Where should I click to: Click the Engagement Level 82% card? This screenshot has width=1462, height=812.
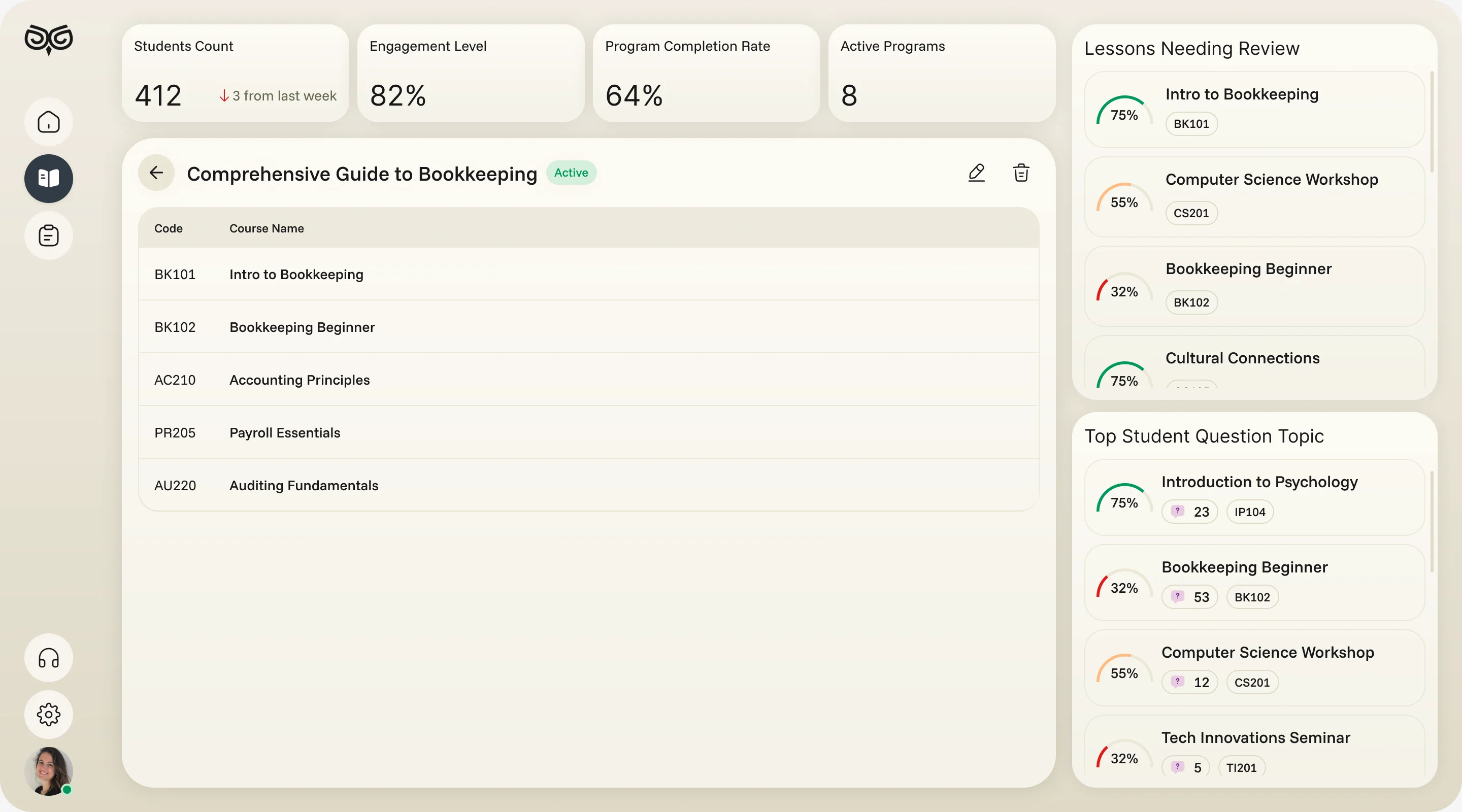(471, 73)
